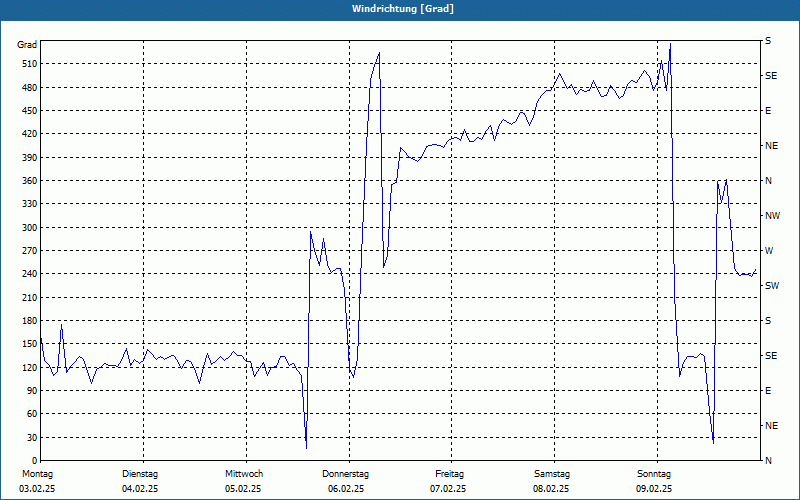Click the Samstag day label
This screenshot has height=500, width=800.
(x=552, y=474)
